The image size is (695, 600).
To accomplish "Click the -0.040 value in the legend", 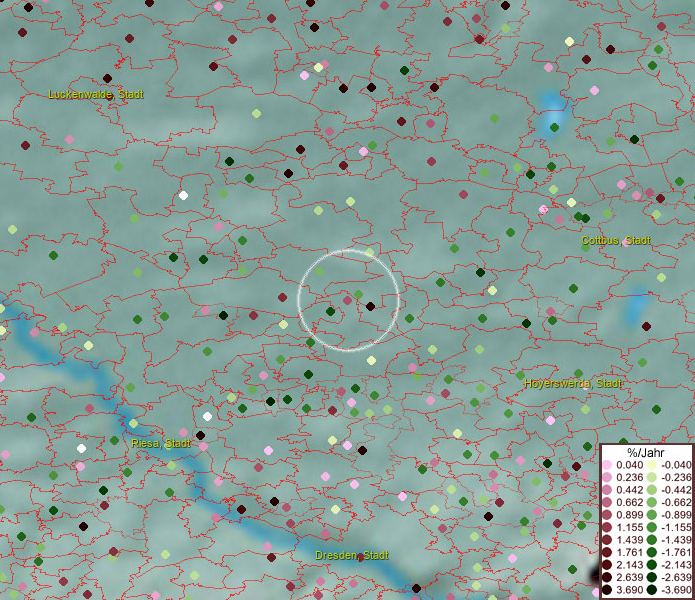I will coord(676,465).
